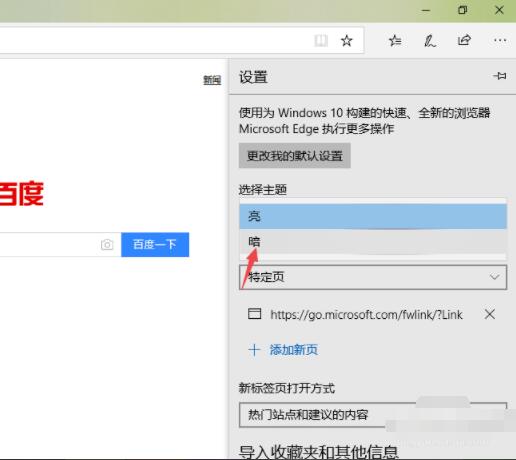This screenshot has height=460, width=516.
Task: Select the 暗 theme option
Action: (x=373, y=242)
